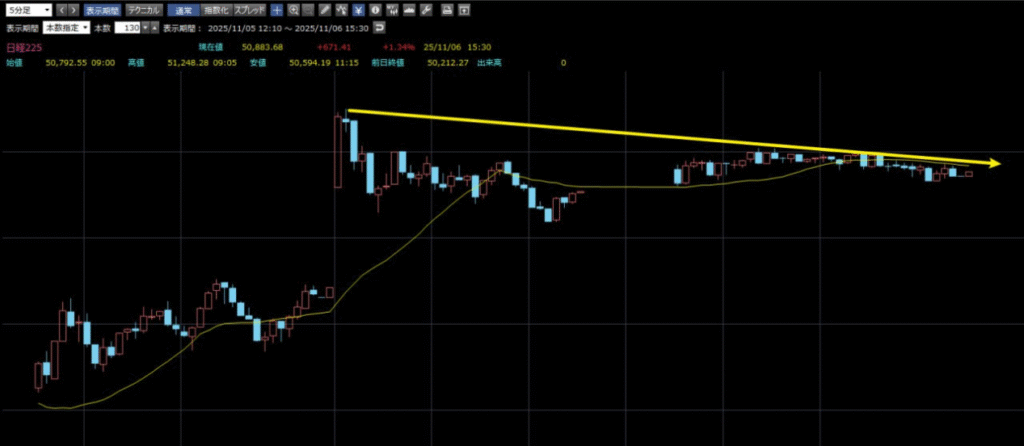Click the pop-out window icon

click(x=463, y=10)
